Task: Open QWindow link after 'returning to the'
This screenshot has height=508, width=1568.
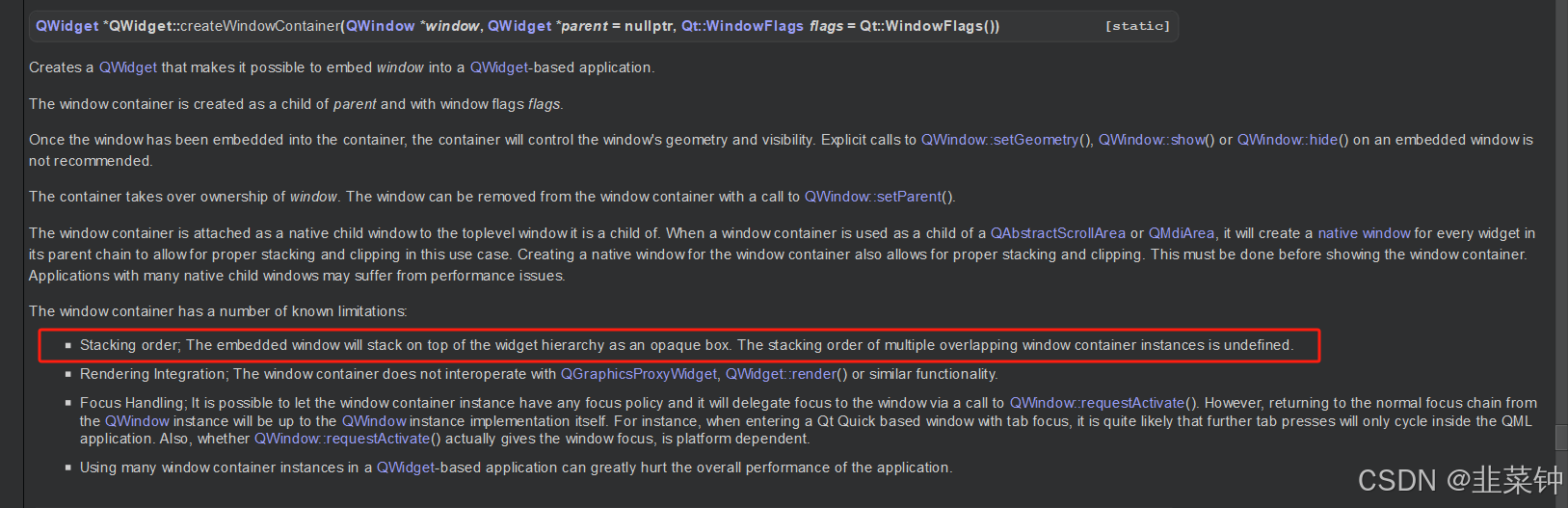Action: point(137,421)
